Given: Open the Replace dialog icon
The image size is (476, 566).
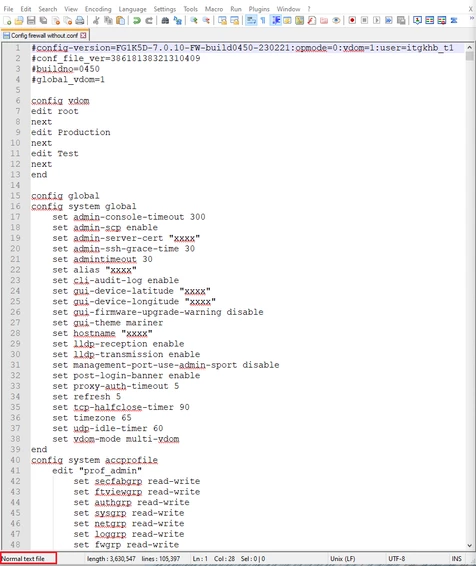Looking at the screenshot, I should tap(177, 21).
